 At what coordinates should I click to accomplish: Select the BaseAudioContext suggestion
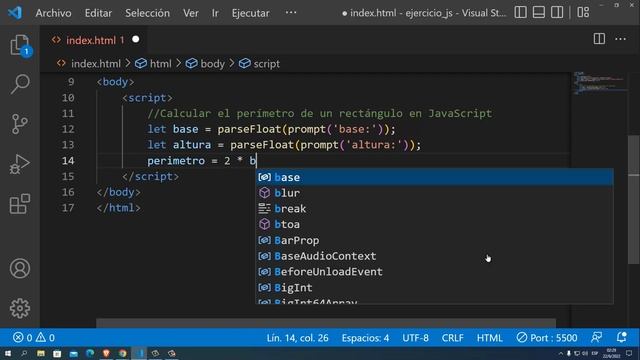[x=434, y=256]
